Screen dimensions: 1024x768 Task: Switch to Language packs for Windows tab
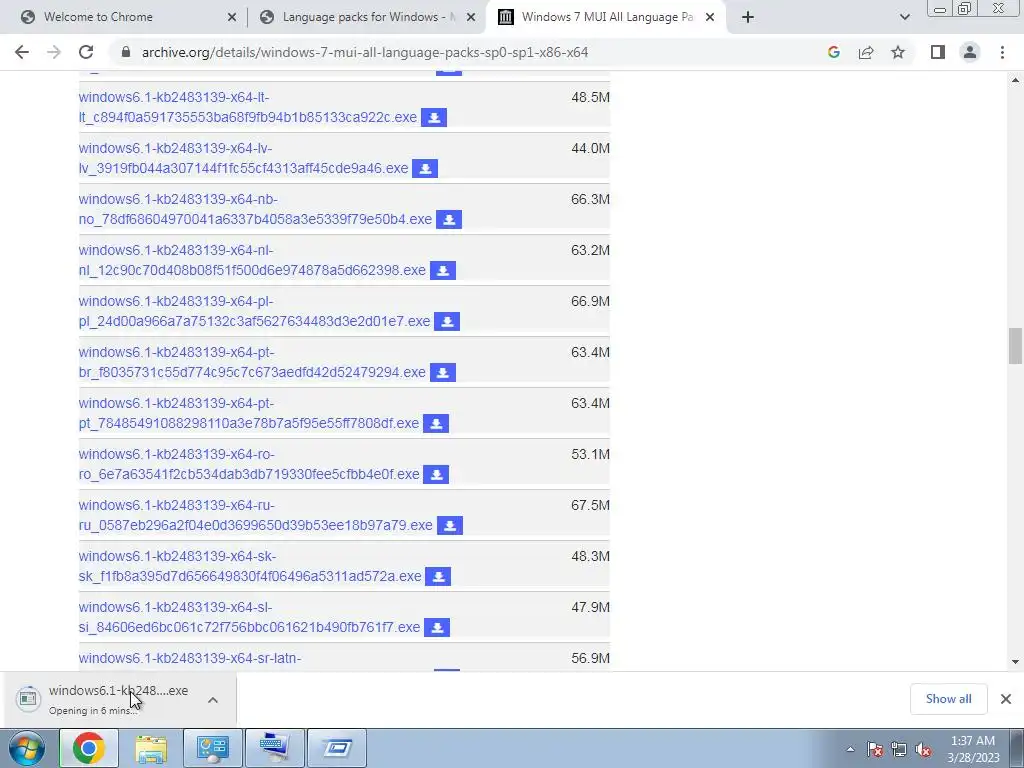[369, 17]
